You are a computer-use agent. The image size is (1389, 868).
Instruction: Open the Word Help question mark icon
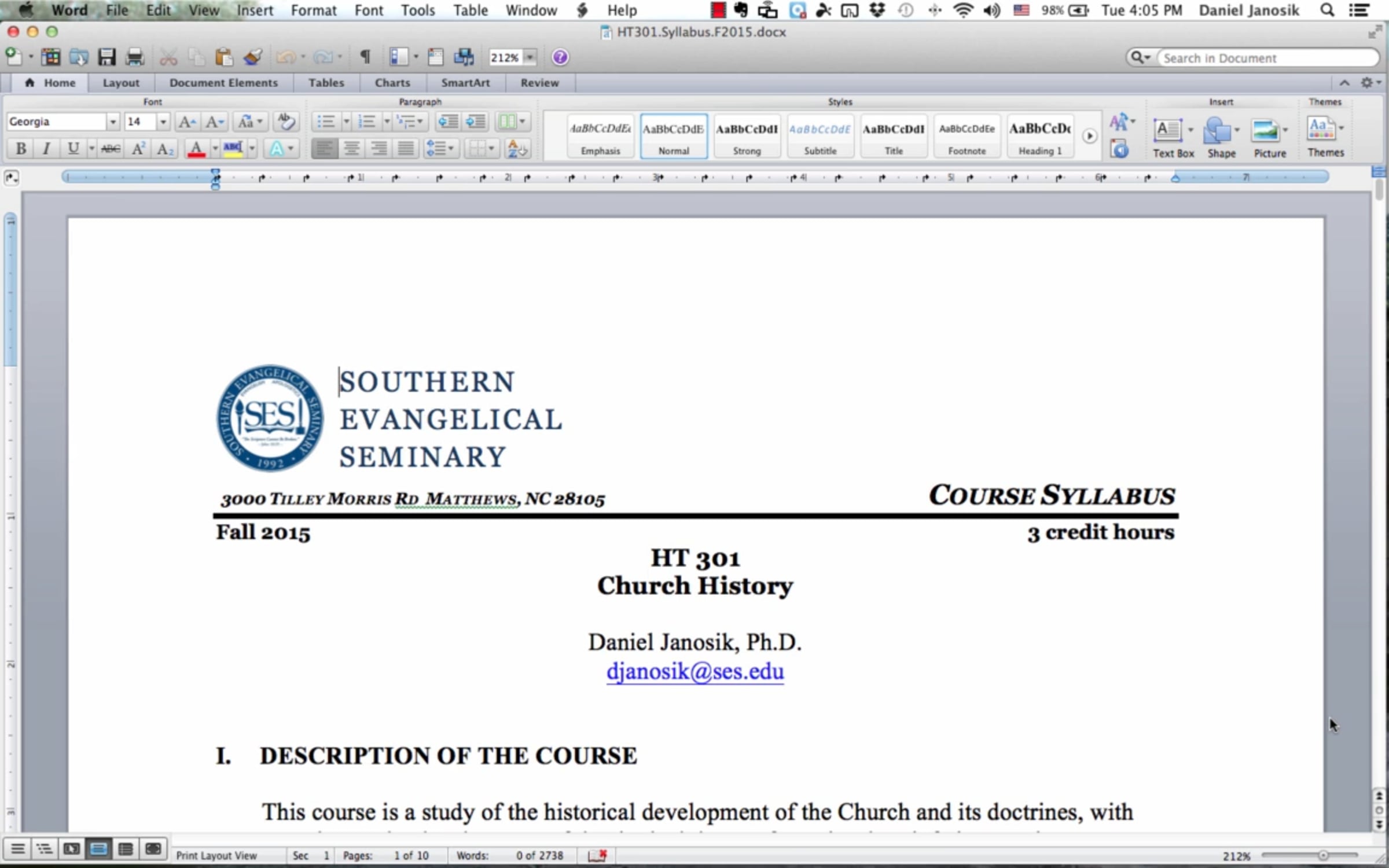click(x=560, y=57)
